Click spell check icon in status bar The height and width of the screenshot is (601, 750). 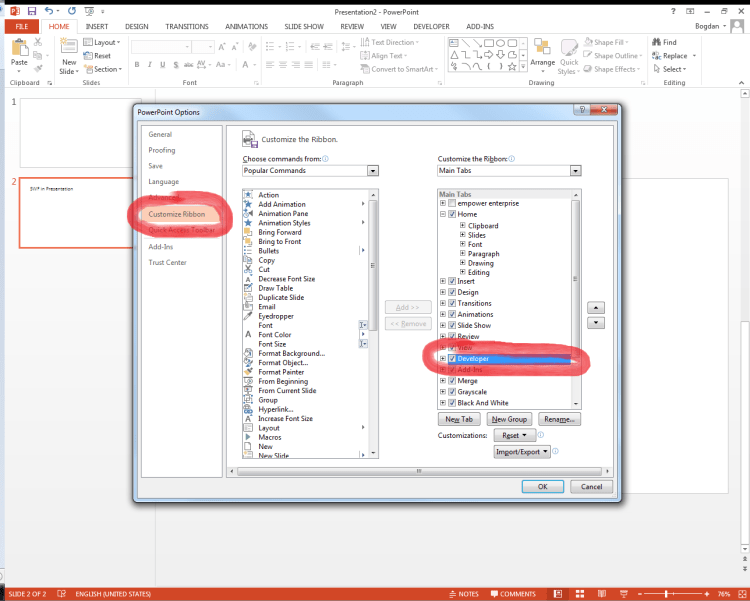click(x=61, y=594)
